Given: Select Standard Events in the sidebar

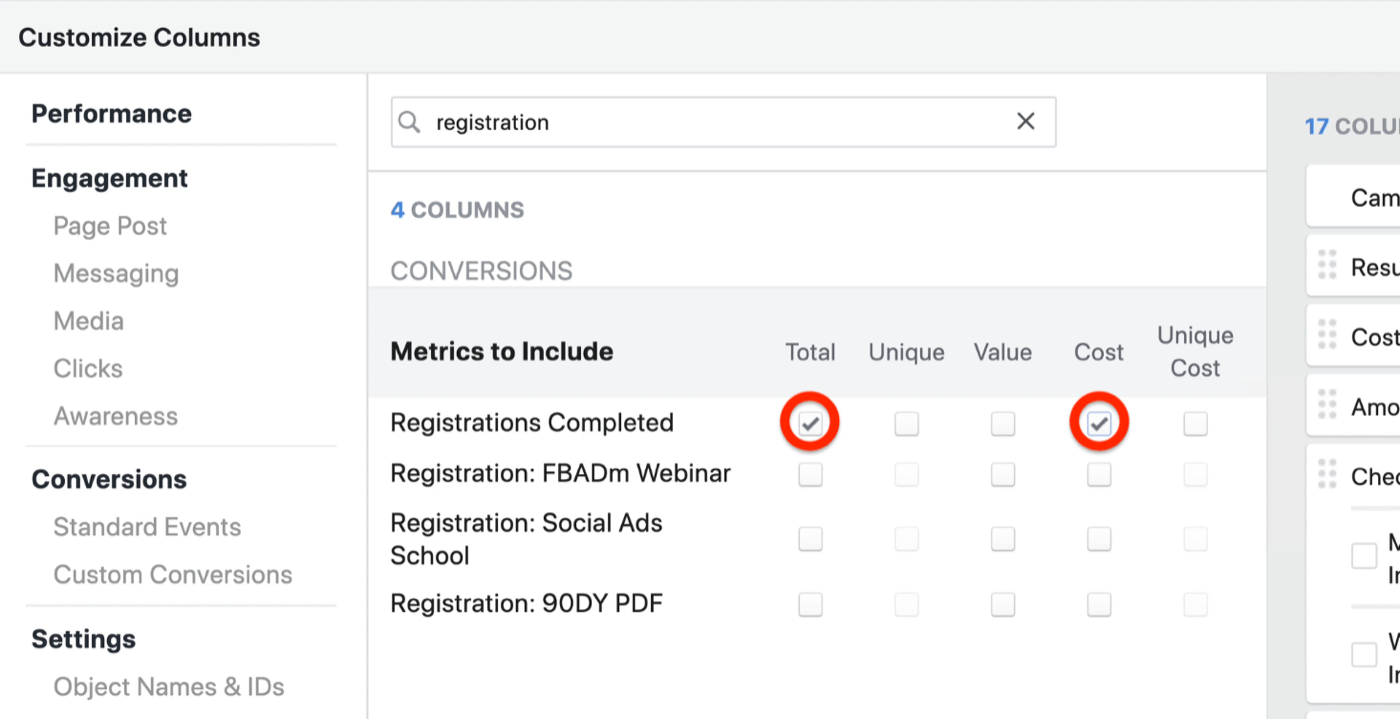Looking at the screenshot, I should [147, 527].
